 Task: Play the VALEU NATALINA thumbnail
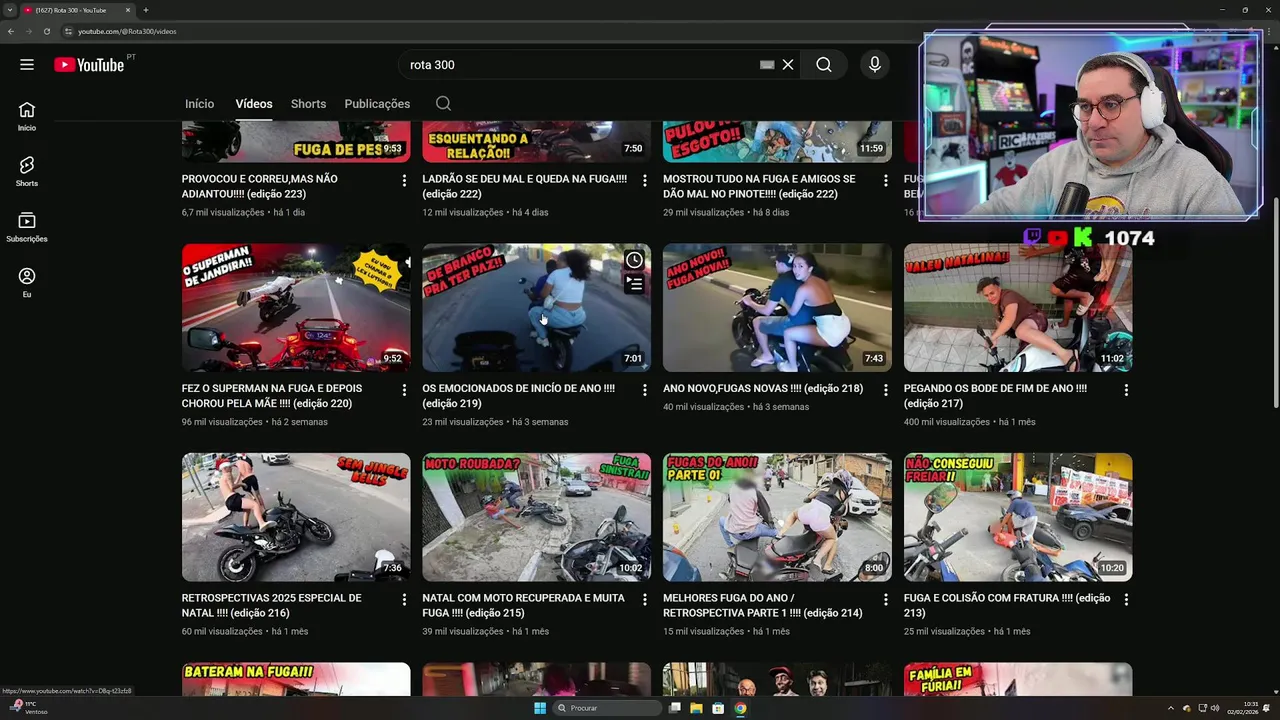(x=1018, y=308)
